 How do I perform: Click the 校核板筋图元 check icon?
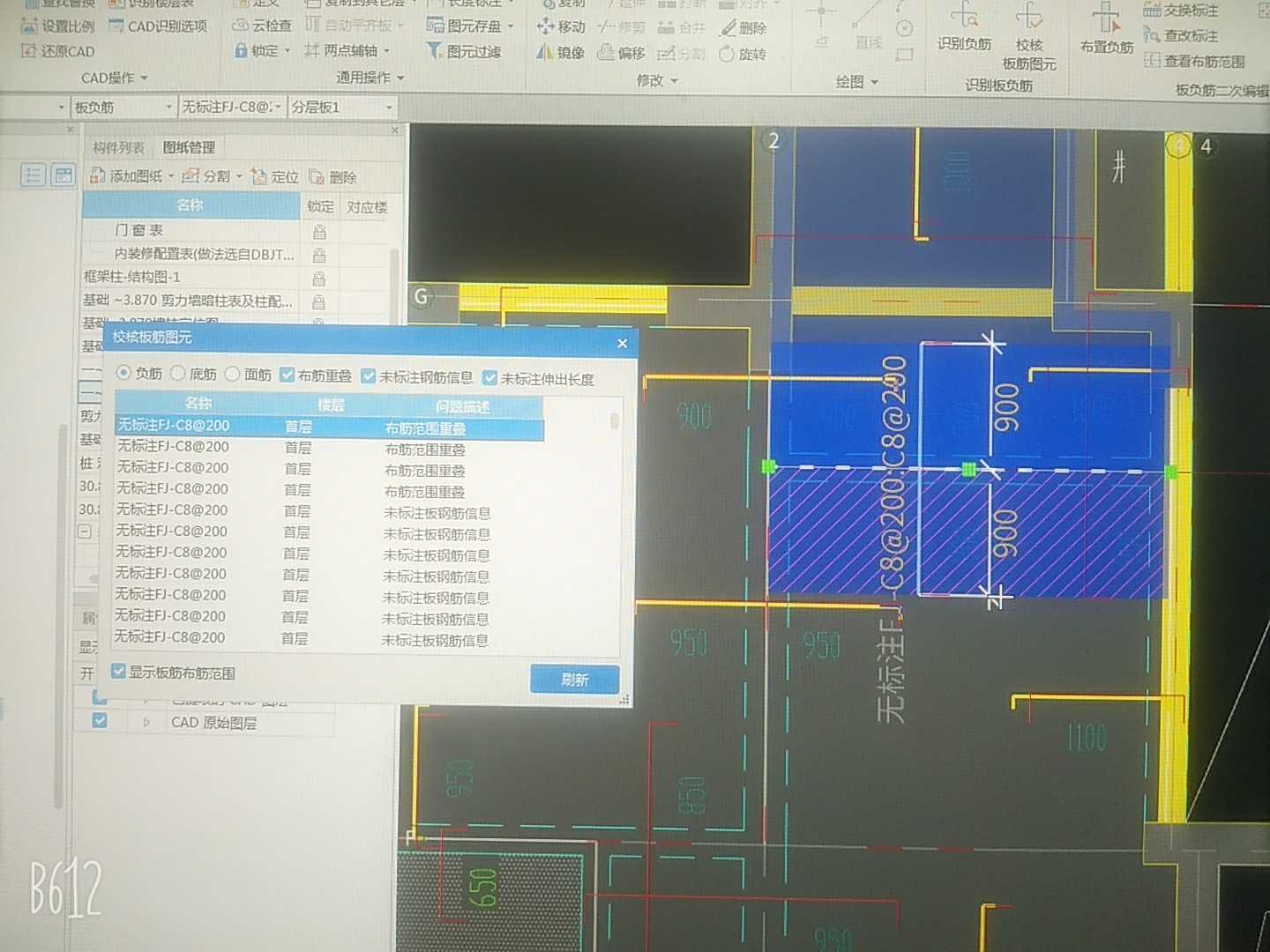pos(1029,16)
